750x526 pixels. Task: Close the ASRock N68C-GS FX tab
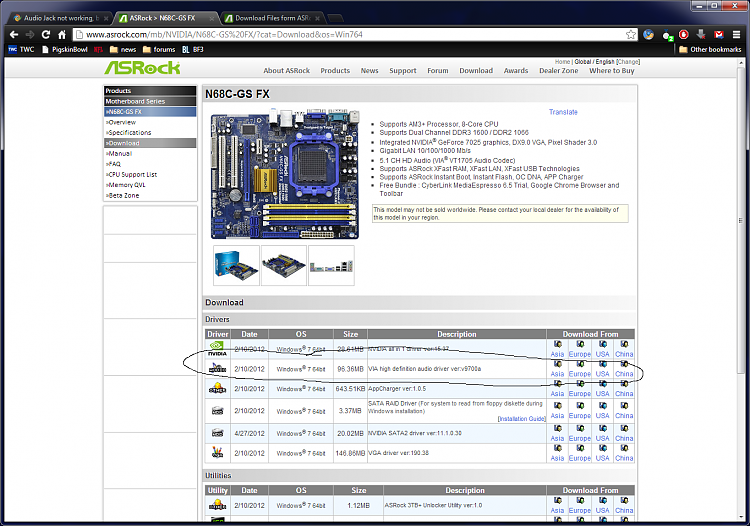point(211,19)
